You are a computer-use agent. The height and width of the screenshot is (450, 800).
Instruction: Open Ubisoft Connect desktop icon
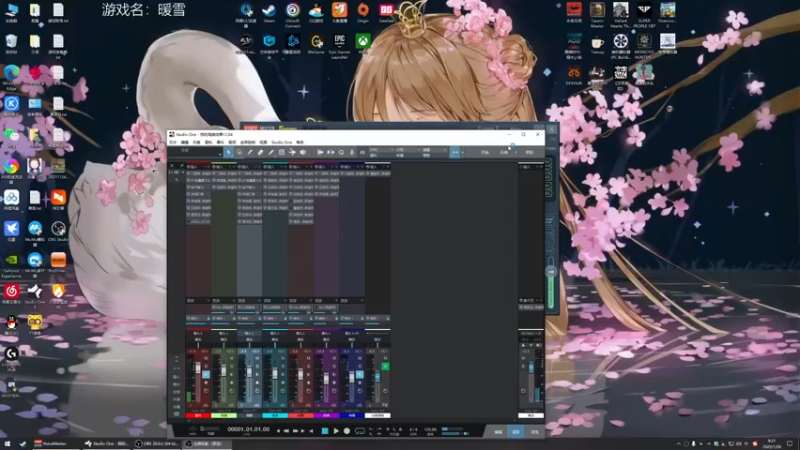292,14
